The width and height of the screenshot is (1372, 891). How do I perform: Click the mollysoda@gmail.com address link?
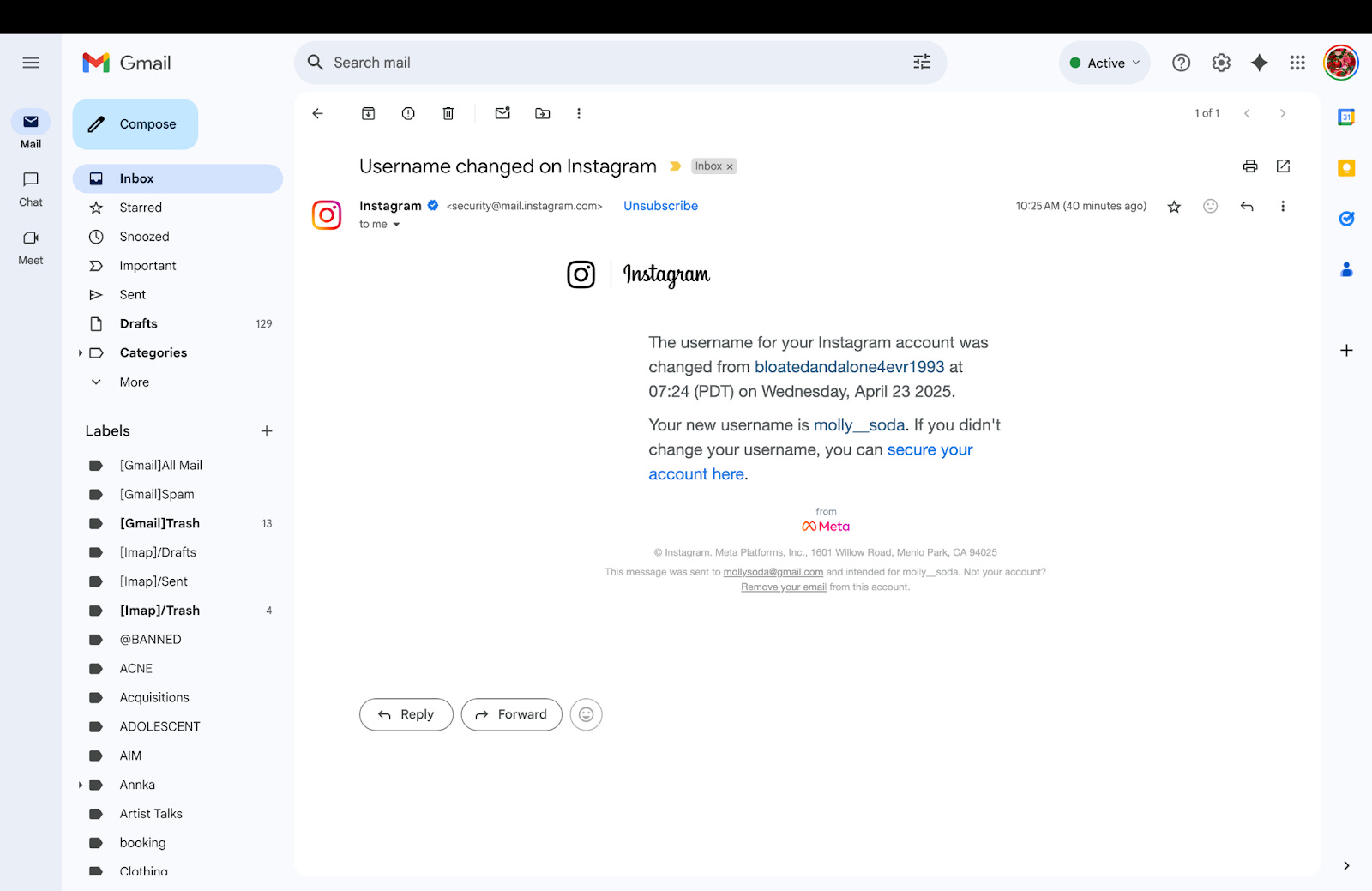[x=773, y=572]
